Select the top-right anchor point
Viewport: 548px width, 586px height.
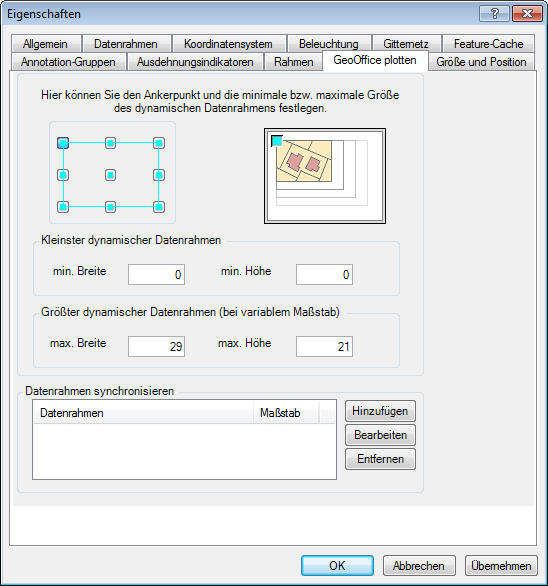159,143
